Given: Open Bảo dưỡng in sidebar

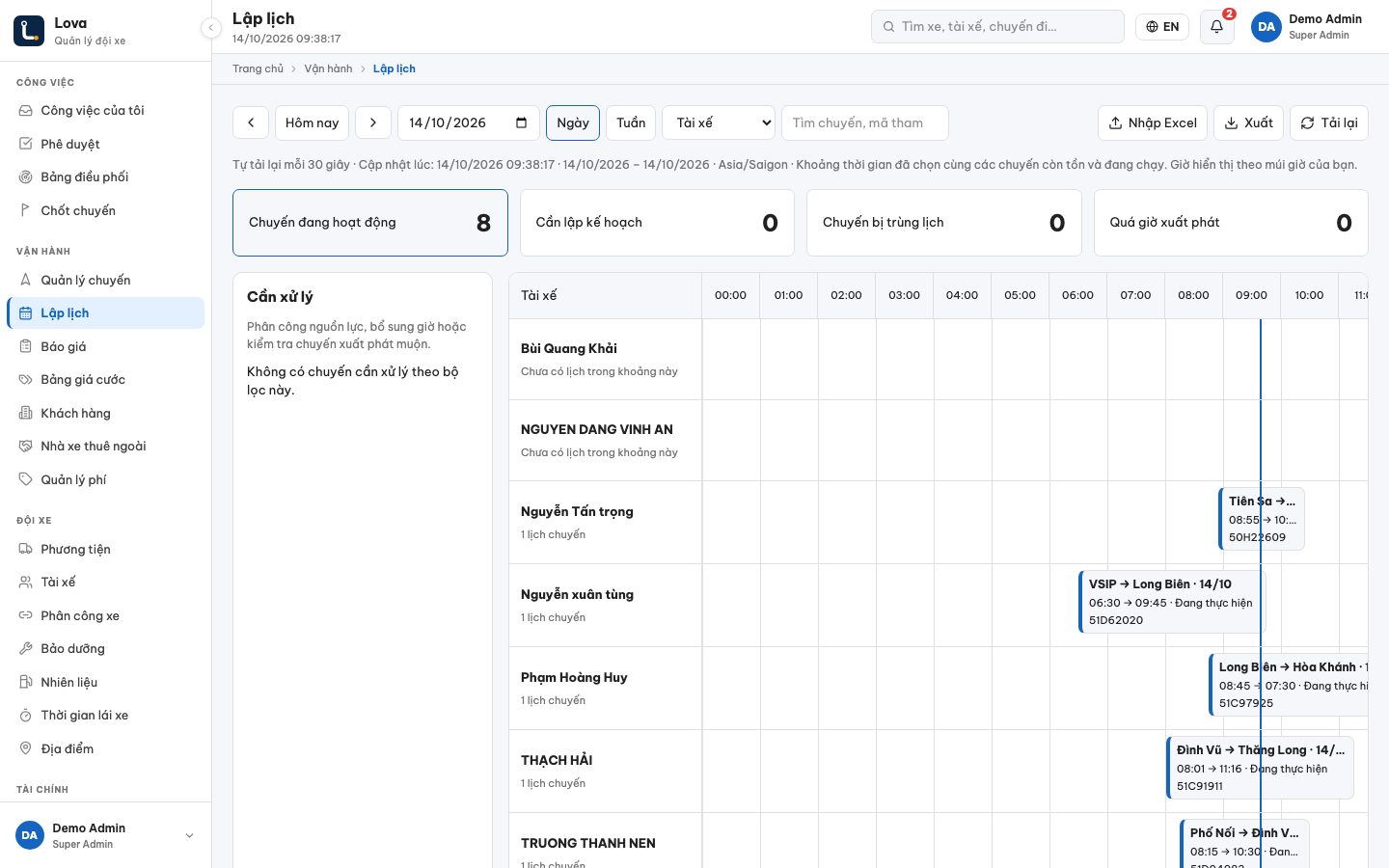Looking at the screenshot, I should click(106, 649).
